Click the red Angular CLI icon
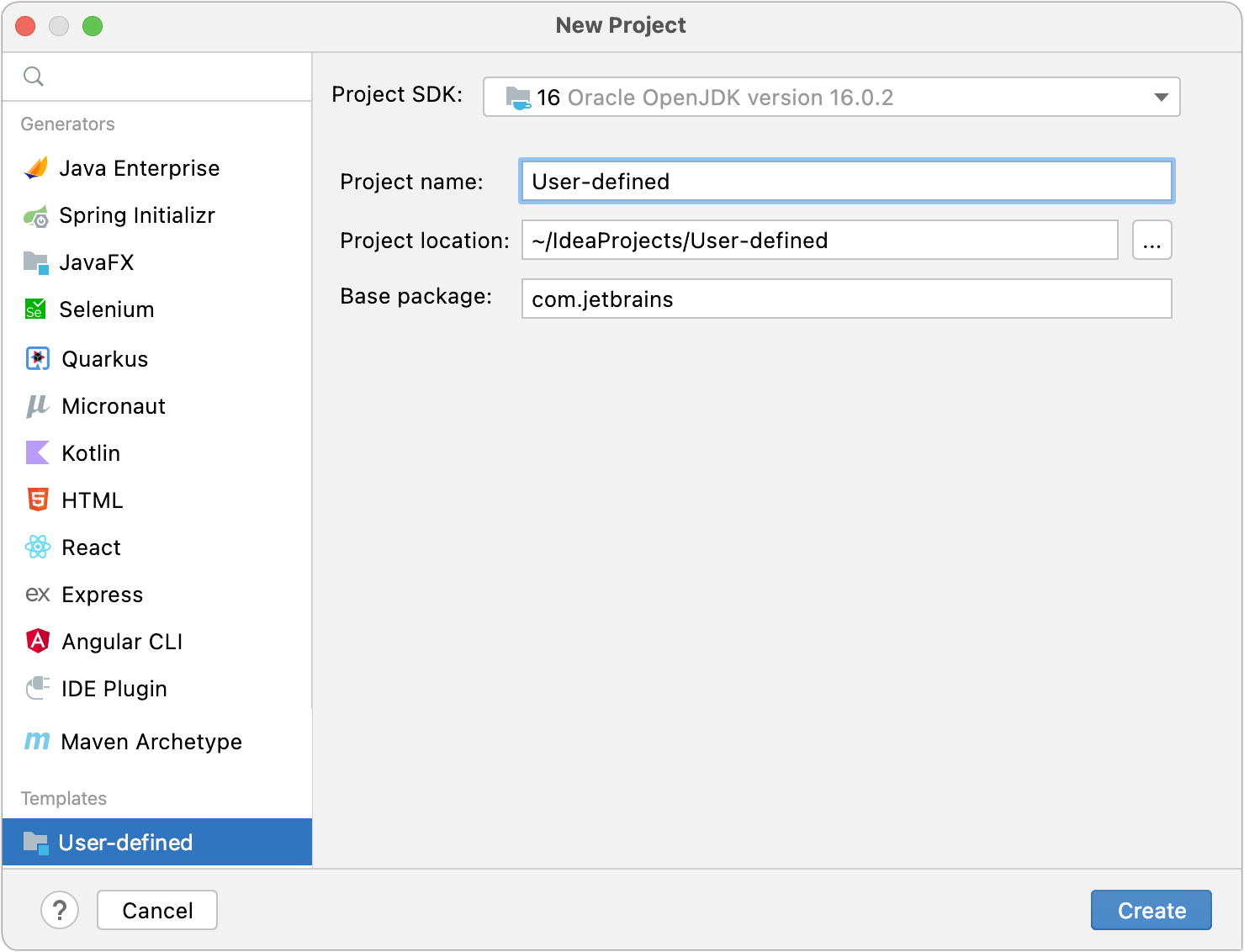The image size is (1244, 952). (38, 641)
